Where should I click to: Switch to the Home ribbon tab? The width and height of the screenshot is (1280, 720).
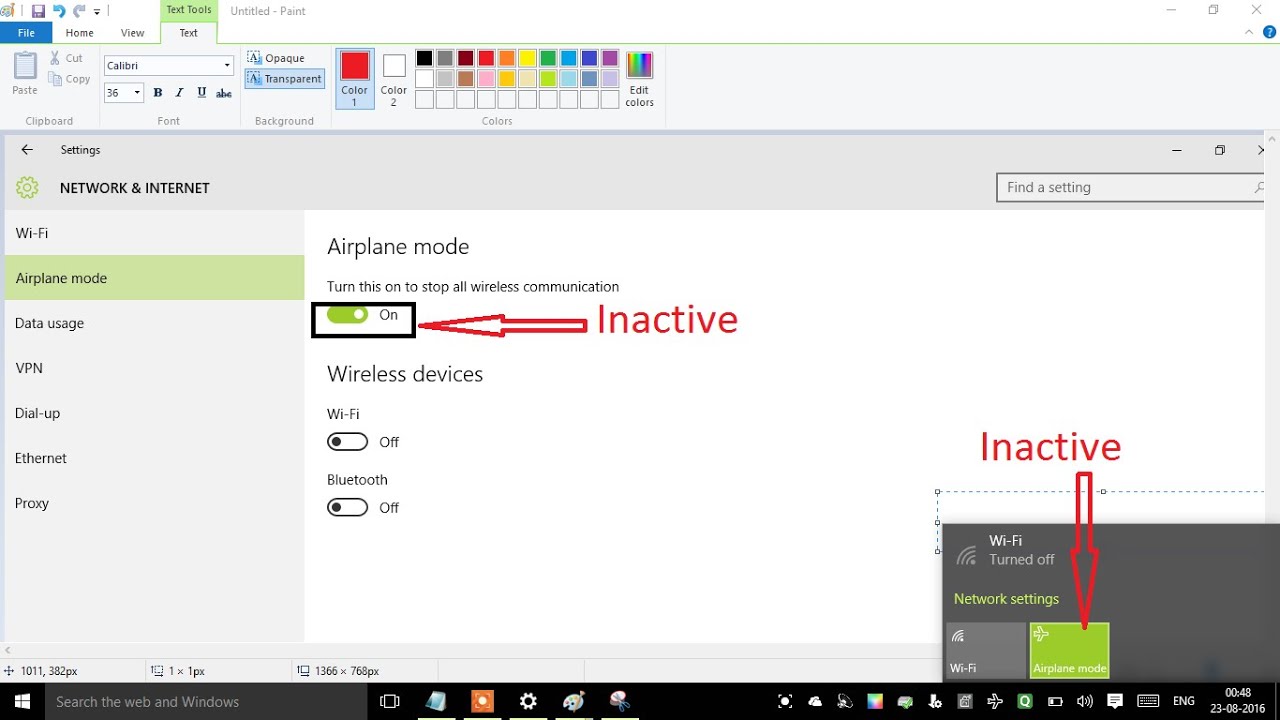click(80, 33)
